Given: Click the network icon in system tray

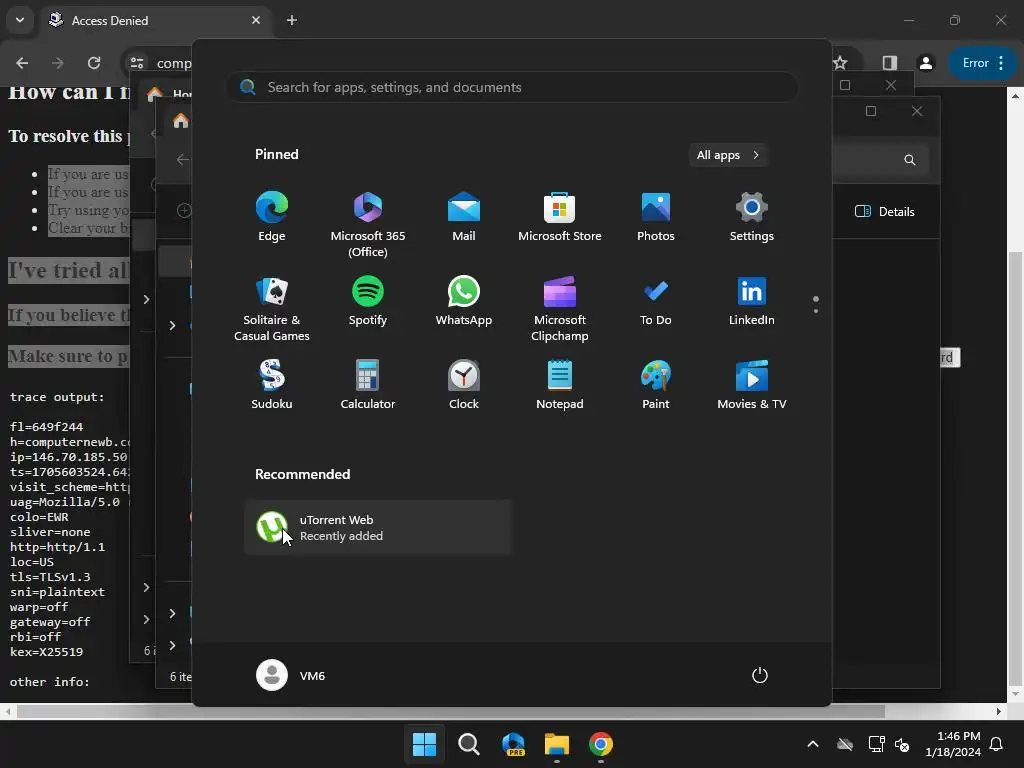Looking at the screenshot, I should (x=876, y=744).
